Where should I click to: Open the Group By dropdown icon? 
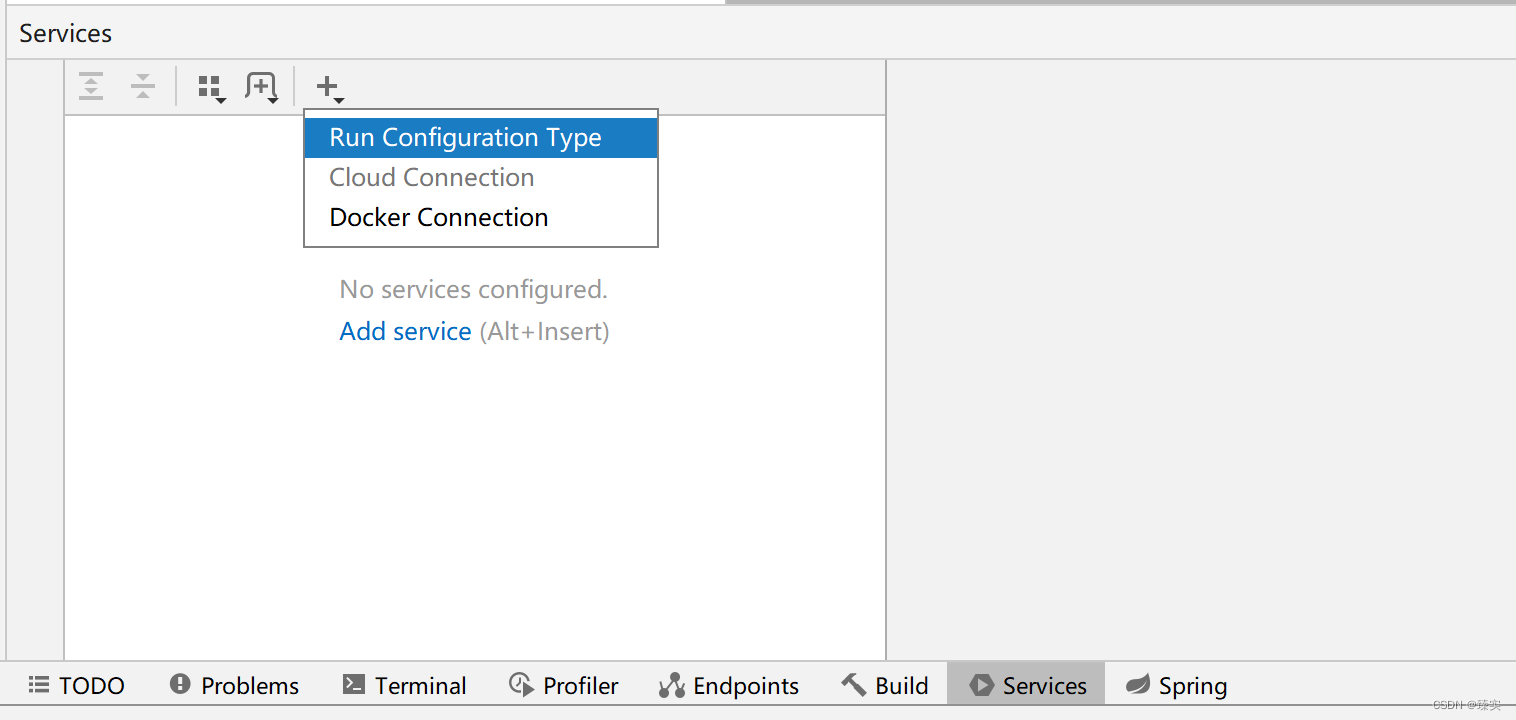(x=211, y=88)
